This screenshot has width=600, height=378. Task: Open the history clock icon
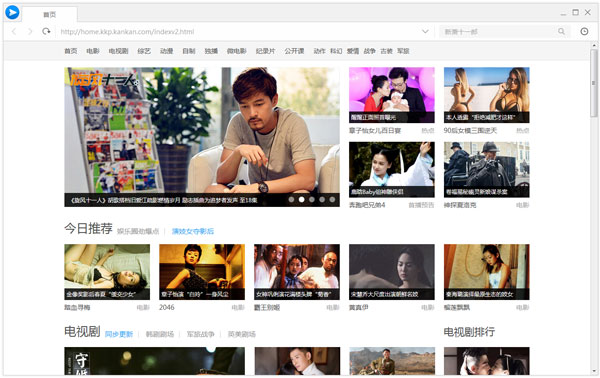[584, 31]
